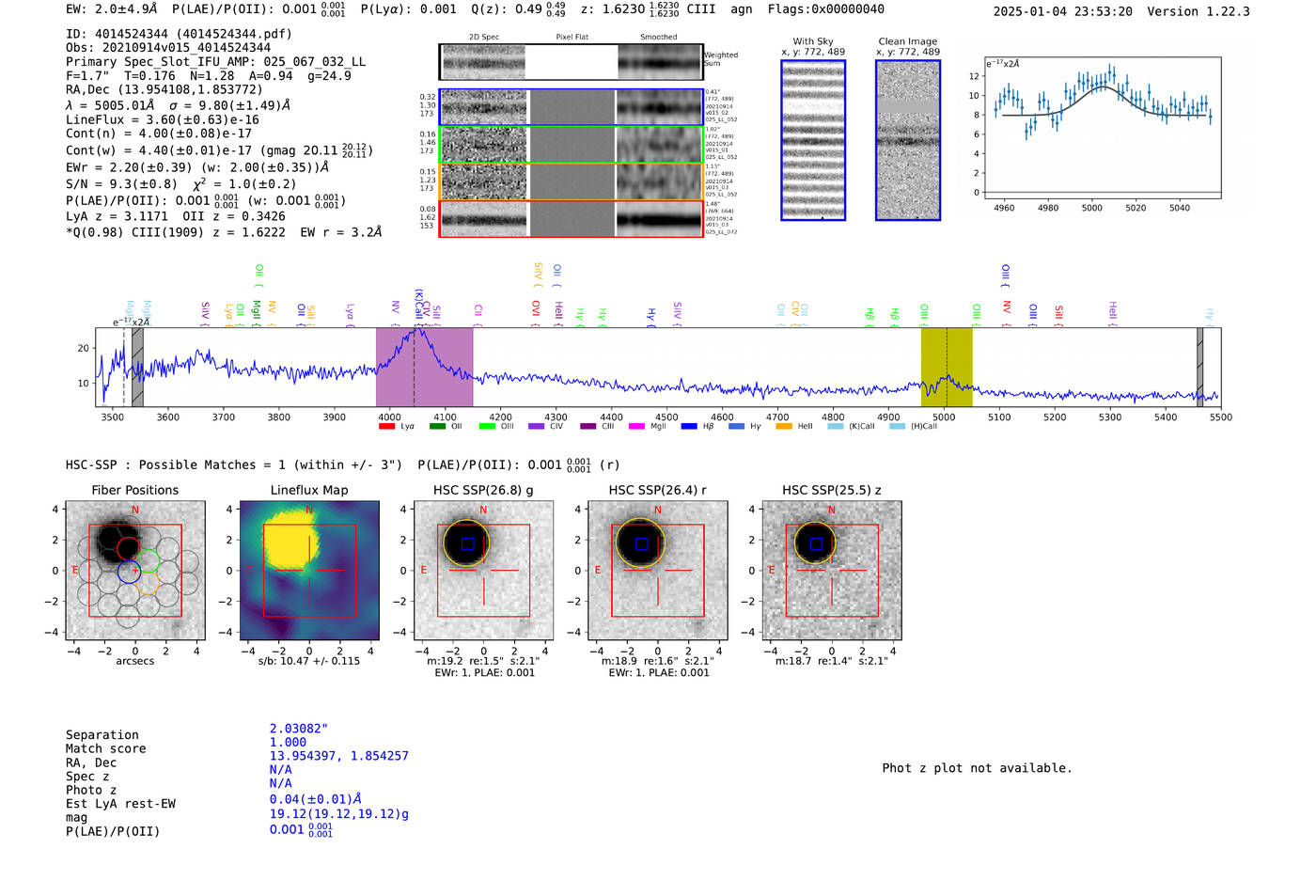Click the Est LyA rest-EW value 0.04(±0.01)Å
The image size is (1316, 896).
tap(316, 800)
